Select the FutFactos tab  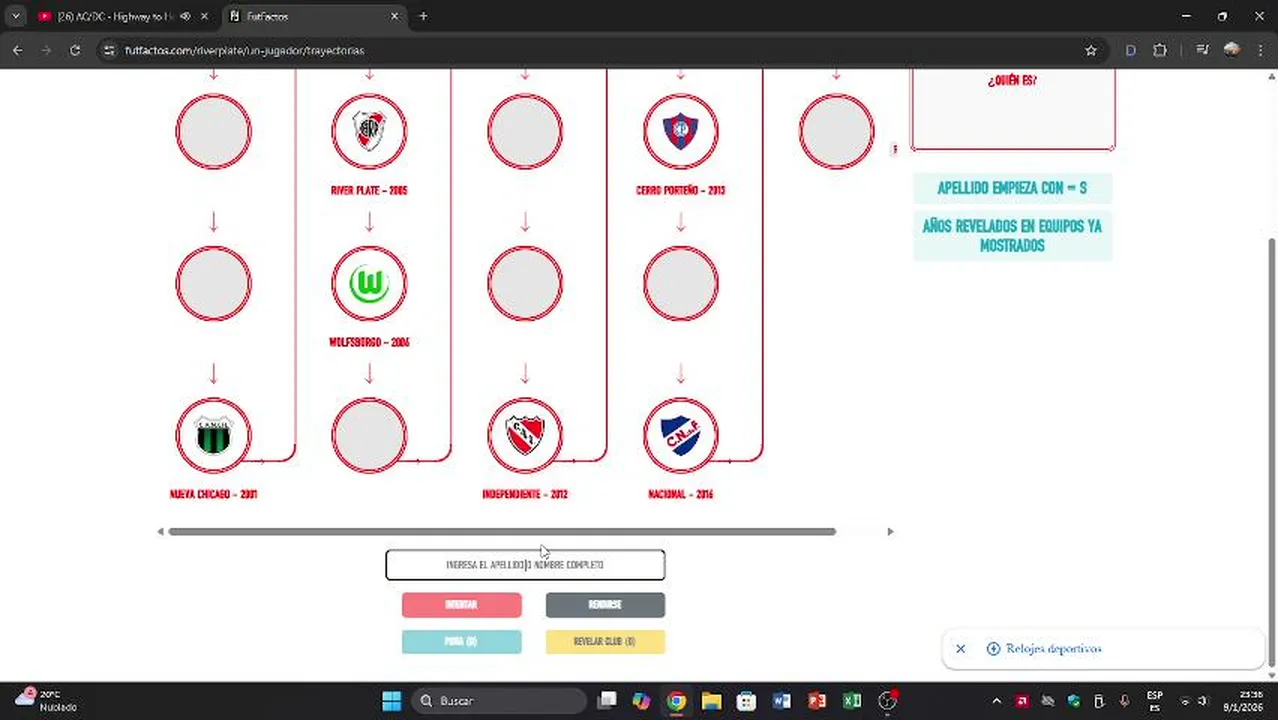(312, 16)
